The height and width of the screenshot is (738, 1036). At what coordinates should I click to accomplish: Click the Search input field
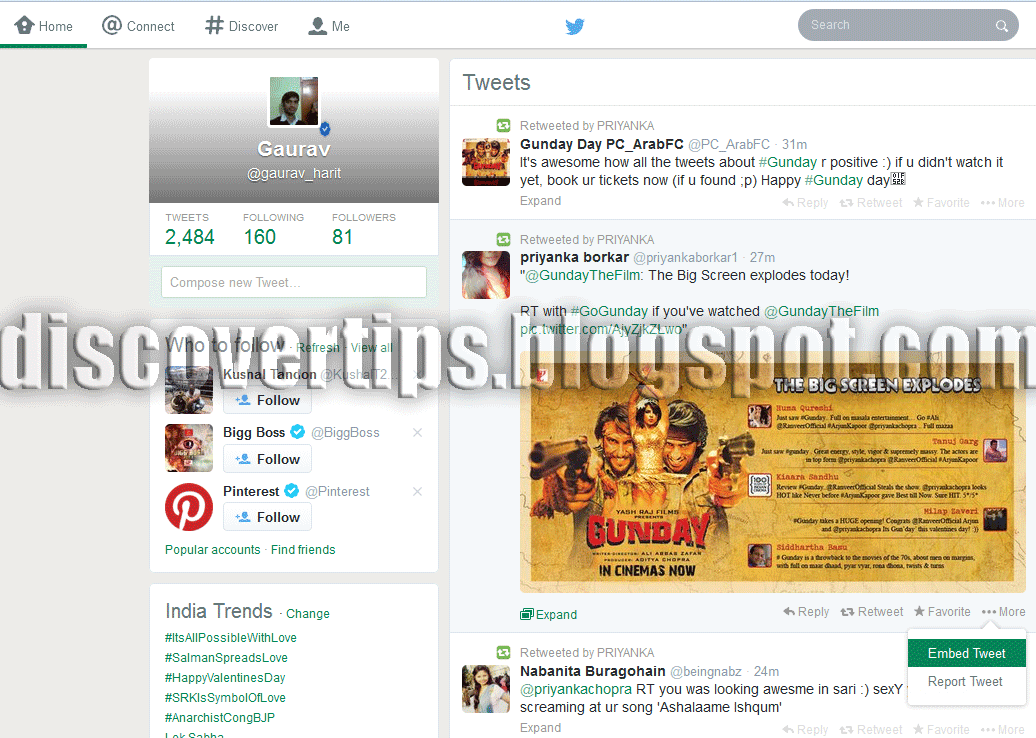pyautogui.click(x=908, y=25)
